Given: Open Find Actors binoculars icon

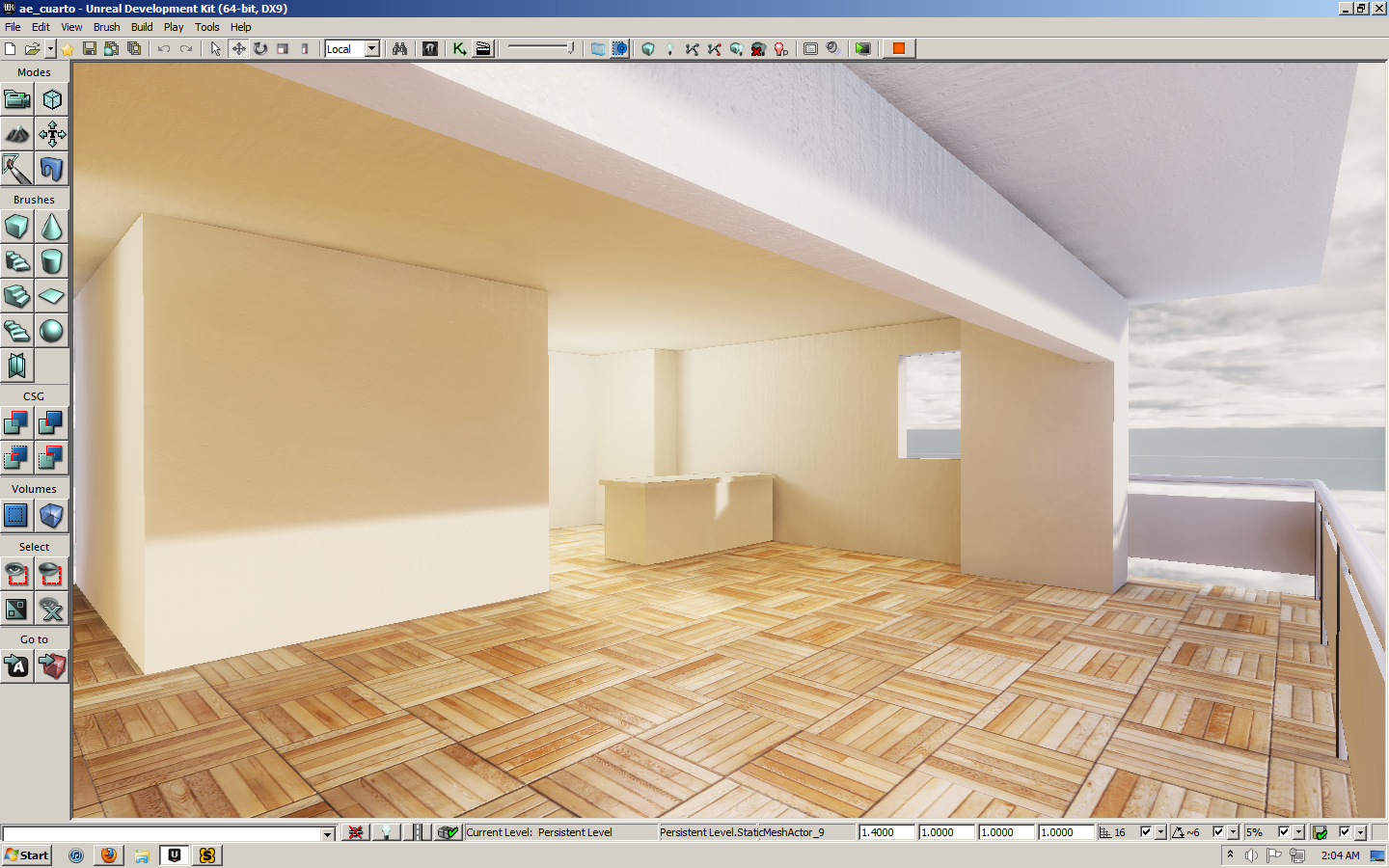Looking at the screenshot, I should [399, 48].
